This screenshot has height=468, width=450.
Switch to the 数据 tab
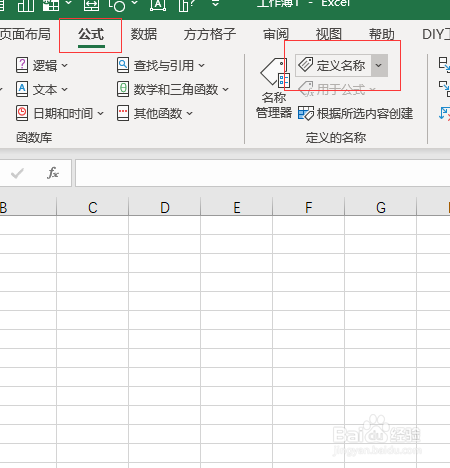(144, 35)
